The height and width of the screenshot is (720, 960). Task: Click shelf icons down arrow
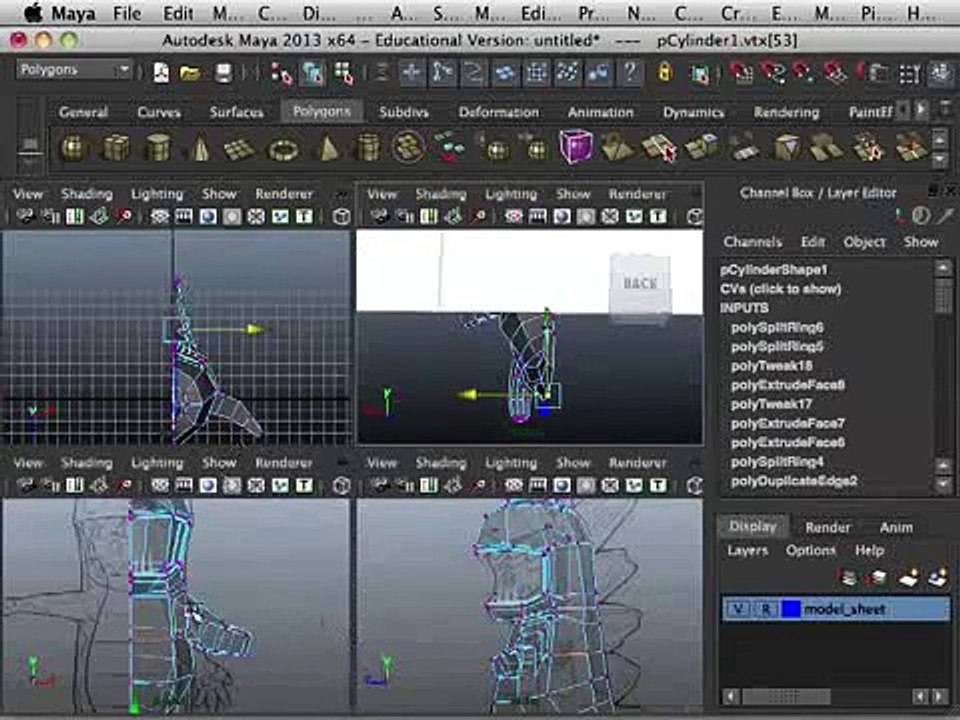940,160
